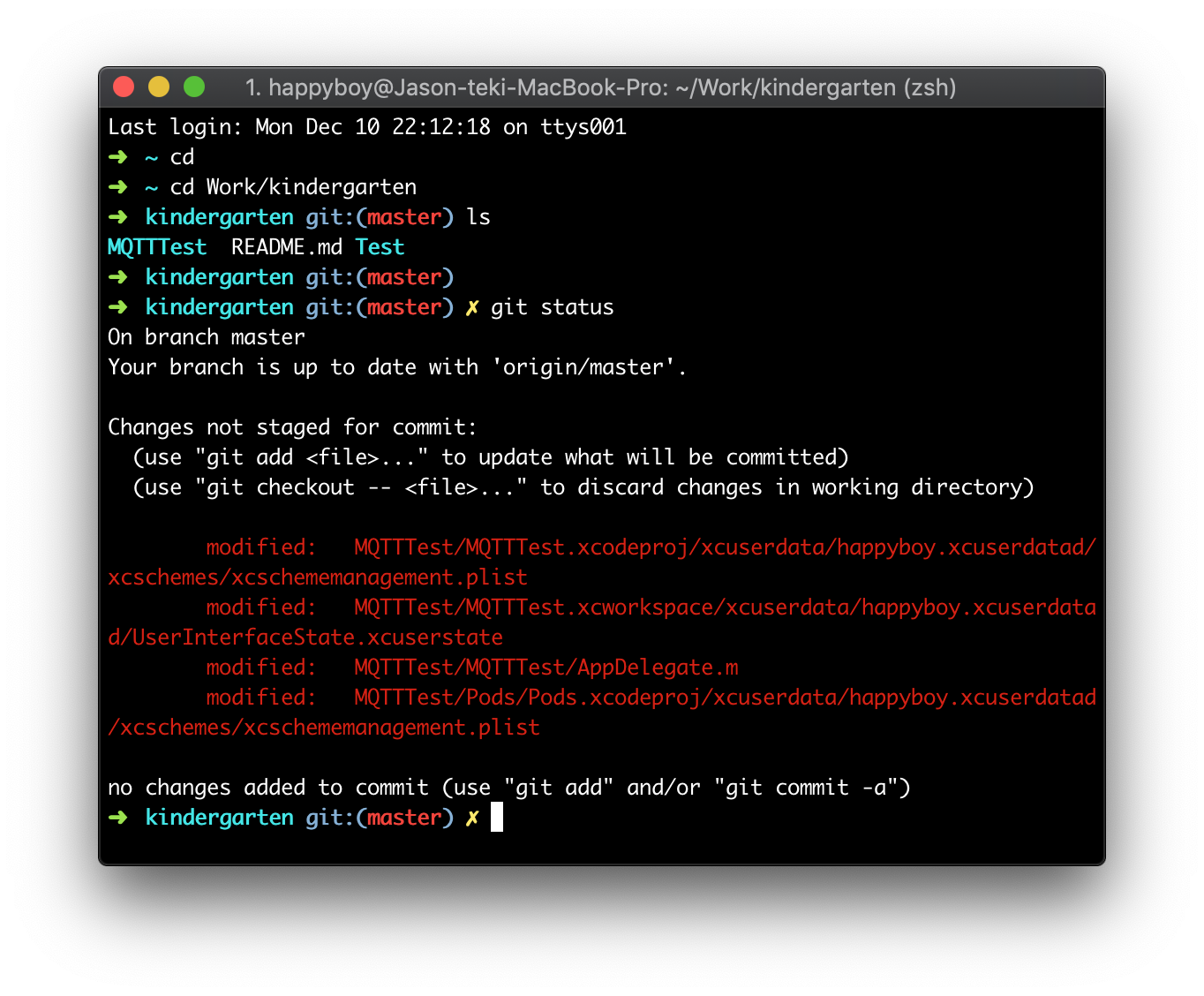Click the block cursor at the final prompt

497,818
